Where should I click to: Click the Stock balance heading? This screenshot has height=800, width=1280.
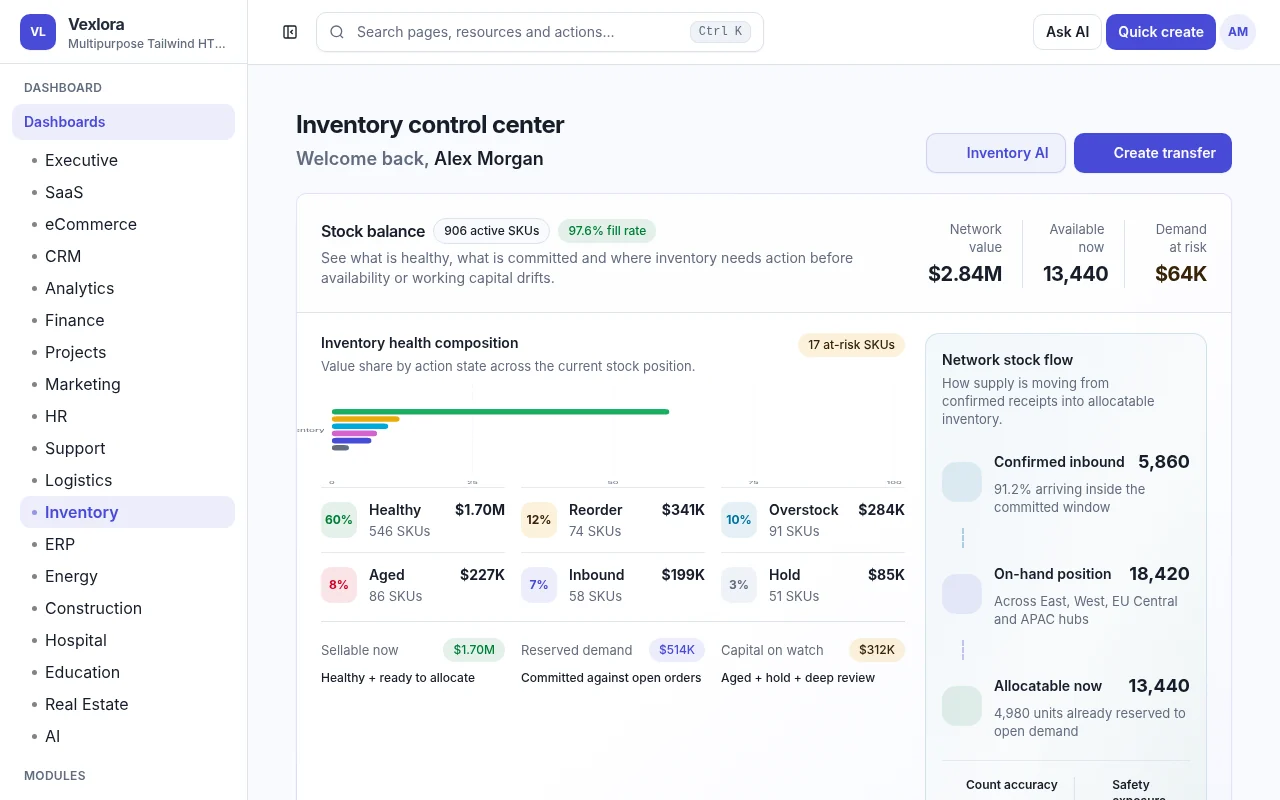coord(373,231)
